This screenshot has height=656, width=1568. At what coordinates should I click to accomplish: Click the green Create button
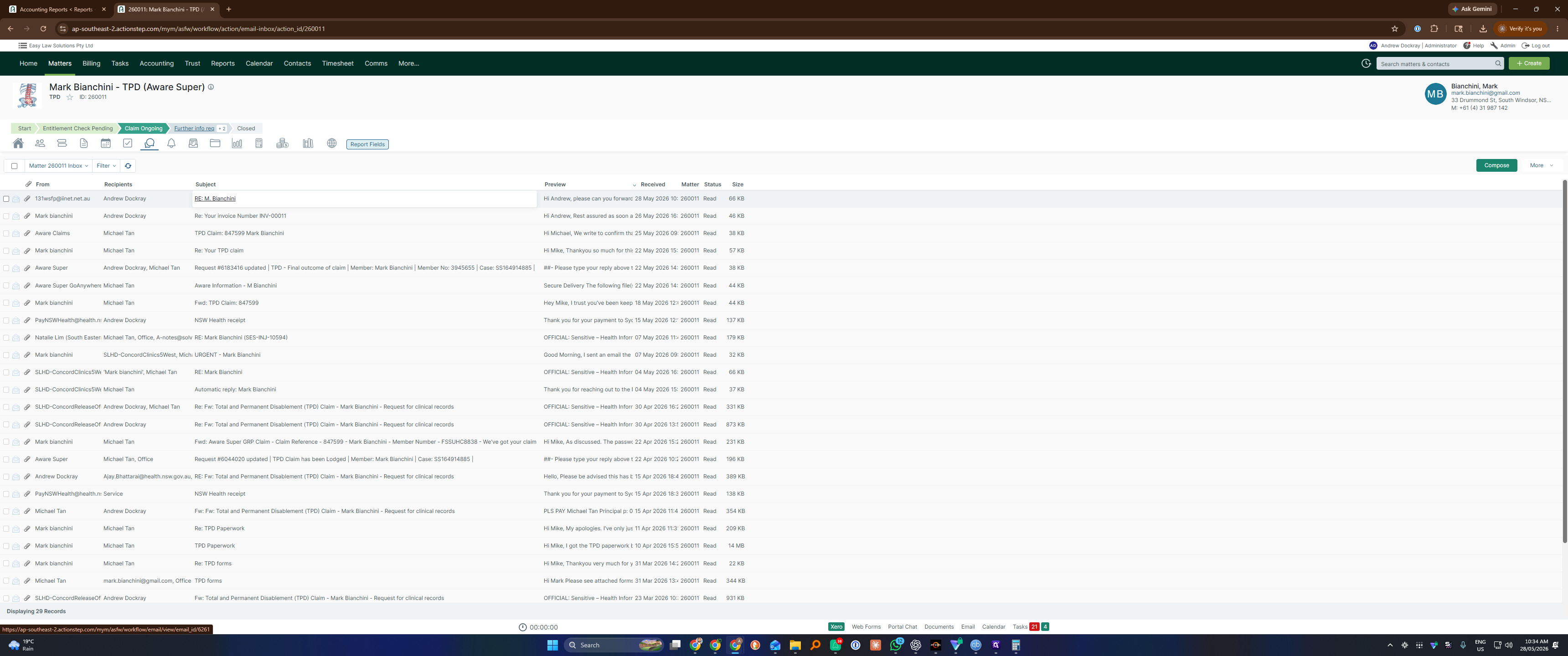tap(1528, 63)
